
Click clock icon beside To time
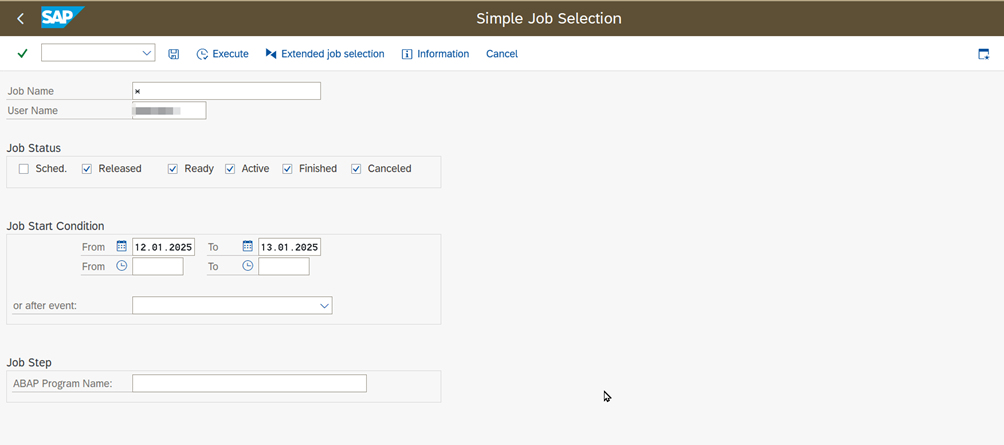248,266
